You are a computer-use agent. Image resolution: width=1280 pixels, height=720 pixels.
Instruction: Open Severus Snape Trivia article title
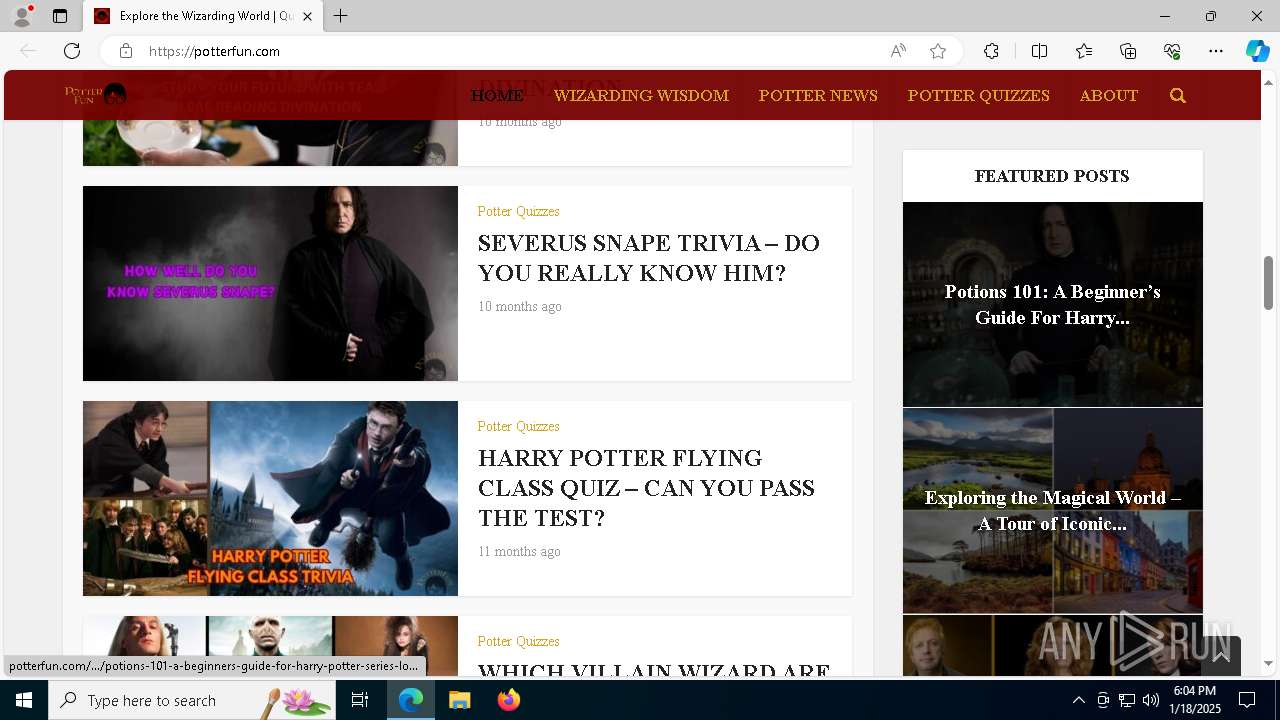click(x=648, y=258)
